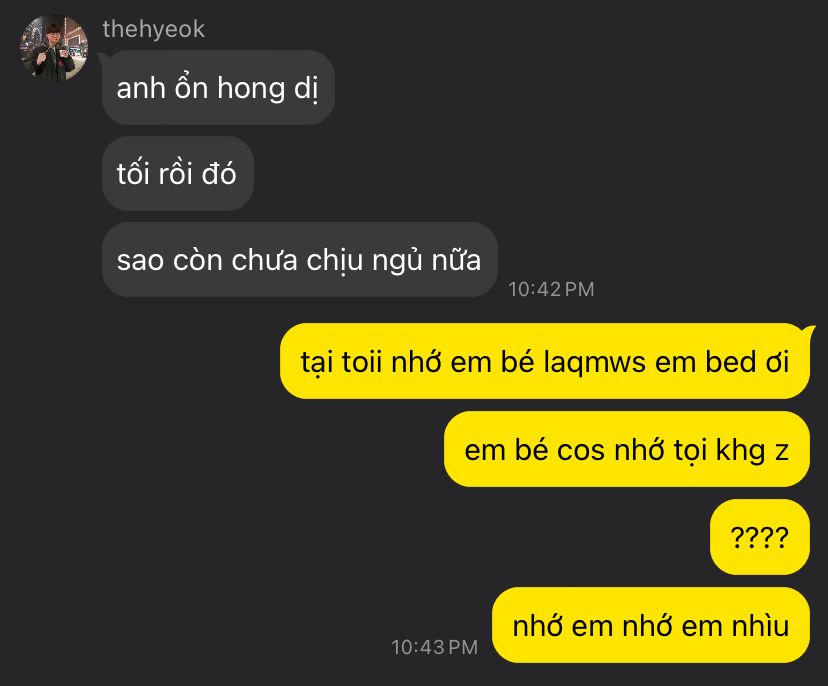828x686 pixels.
Task: Click the 10:43 PM timestamp
Action: [435, 647]
